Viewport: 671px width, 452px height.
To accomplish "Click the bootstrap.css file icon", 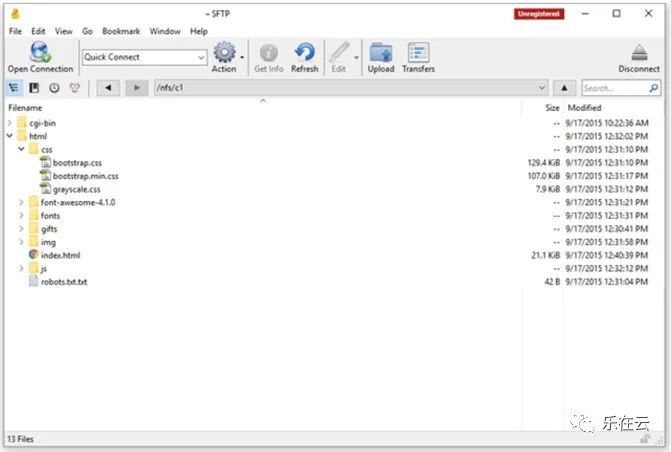I will tap(45, 162).
